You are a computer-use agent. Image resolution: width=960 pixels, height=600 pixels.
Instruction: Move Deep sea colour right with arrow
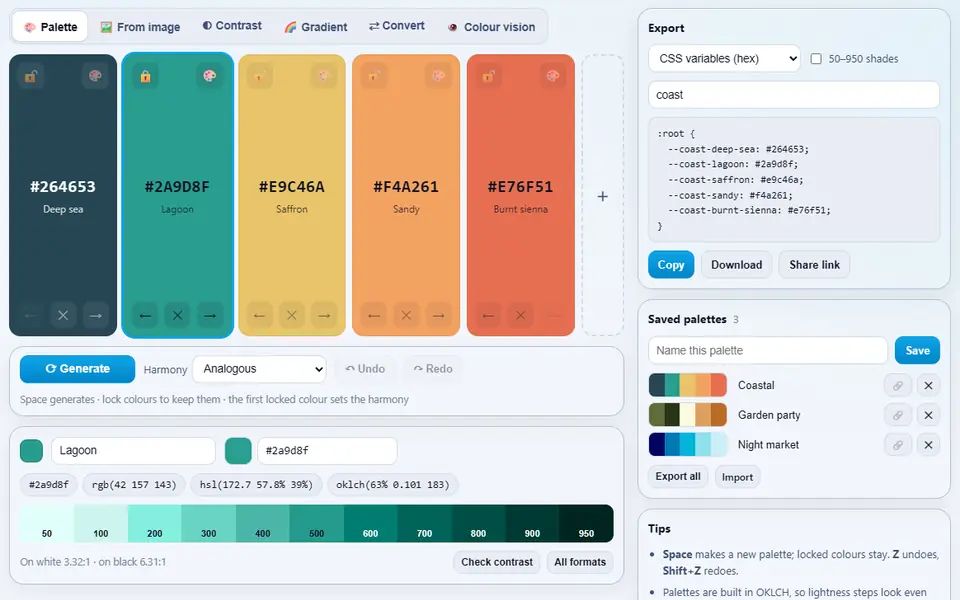pos(96,315)
